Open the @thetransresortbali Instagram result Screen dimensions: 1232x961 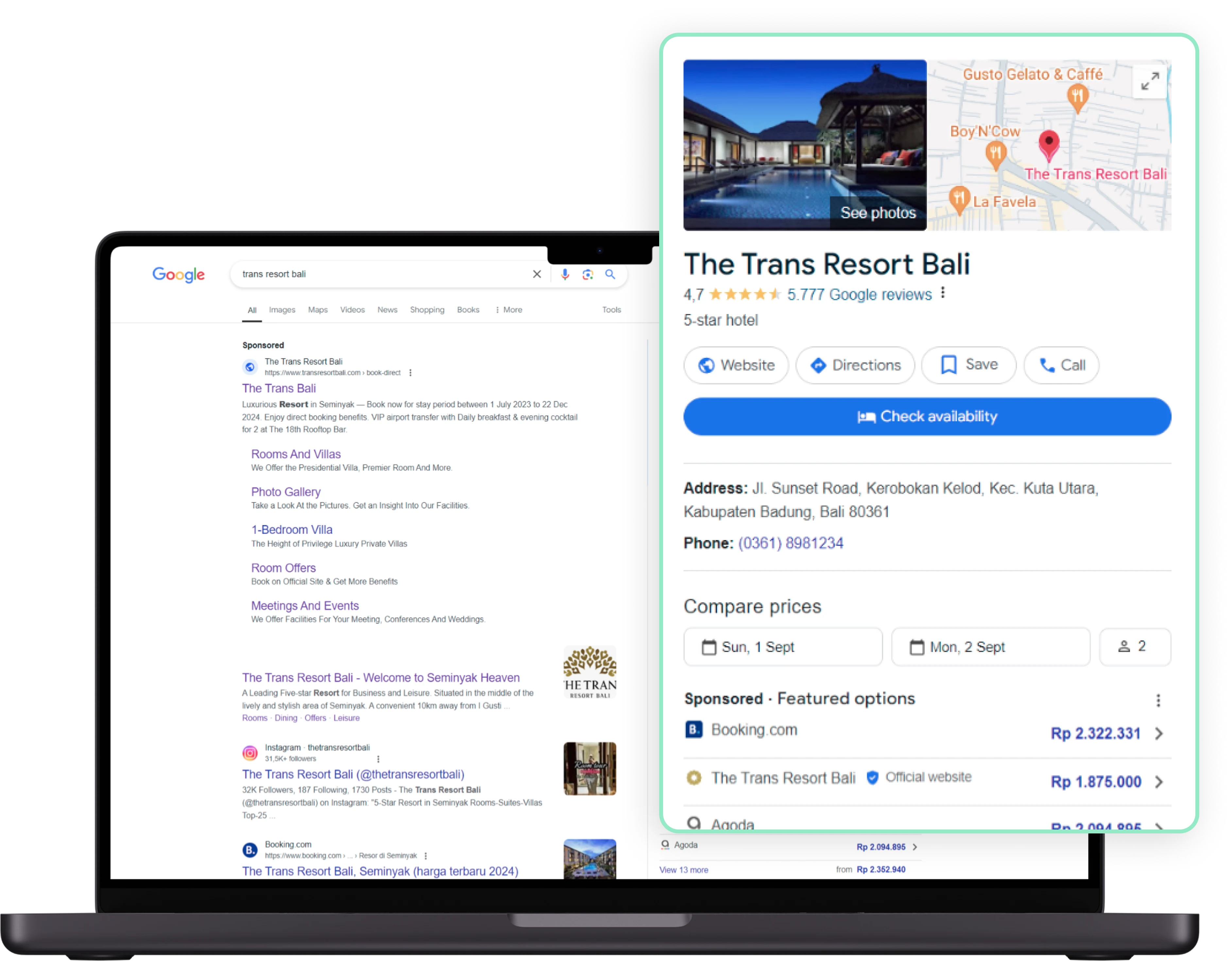[x=353, y=775]
